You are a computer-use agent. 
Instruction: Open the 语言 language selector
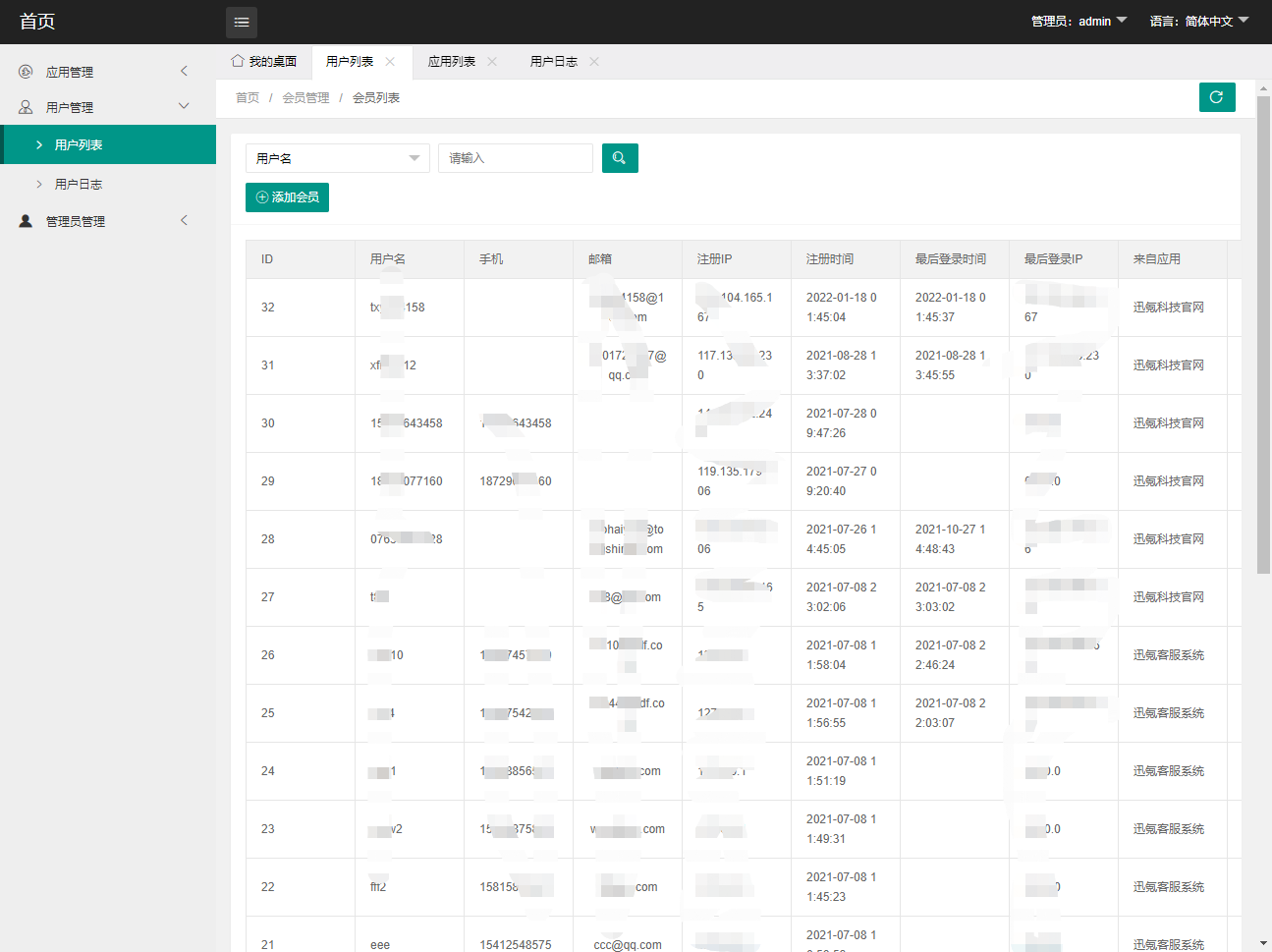1198,22
